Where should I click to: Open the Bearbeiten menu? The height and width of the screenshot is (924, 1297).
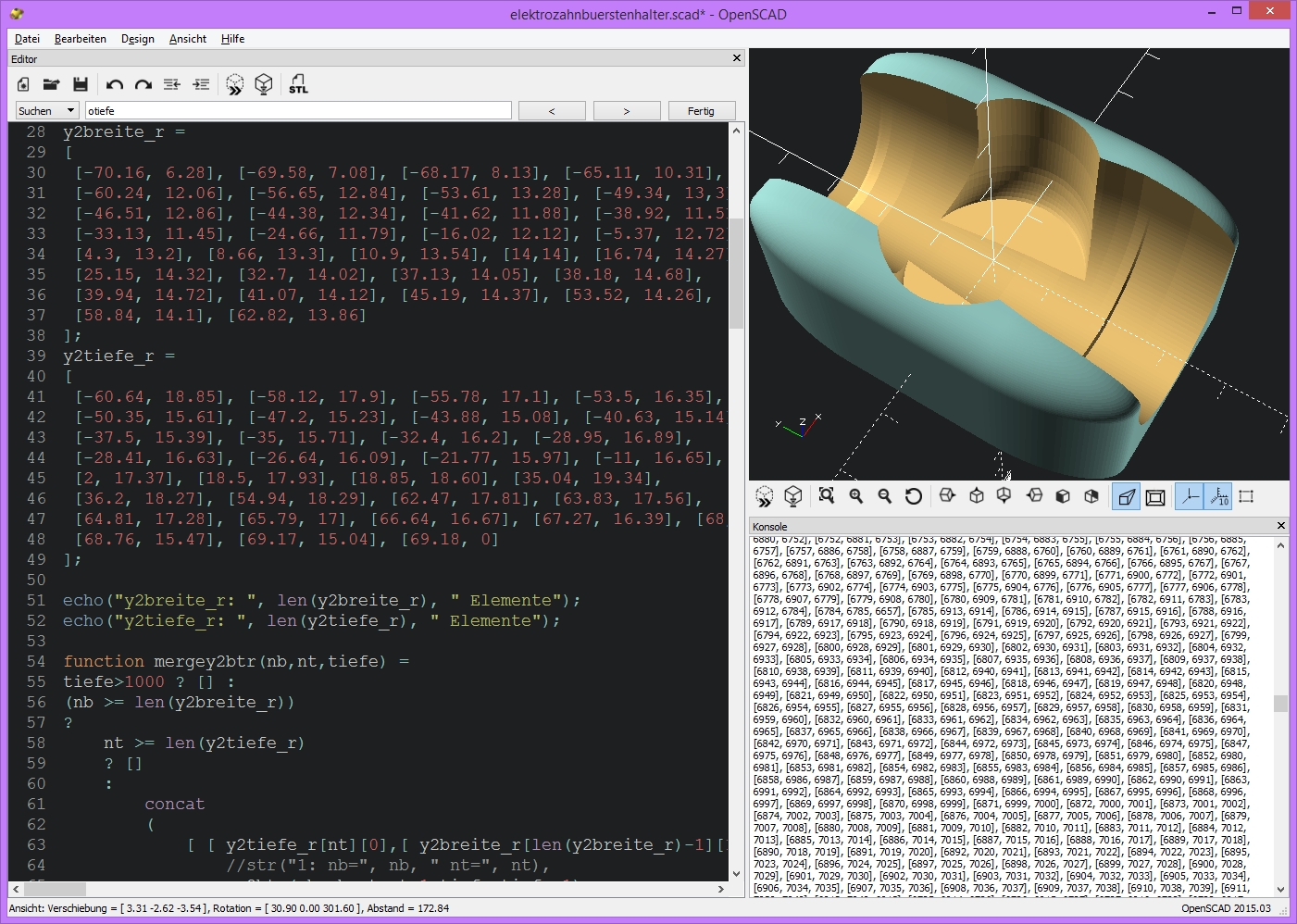click(81, 39)
